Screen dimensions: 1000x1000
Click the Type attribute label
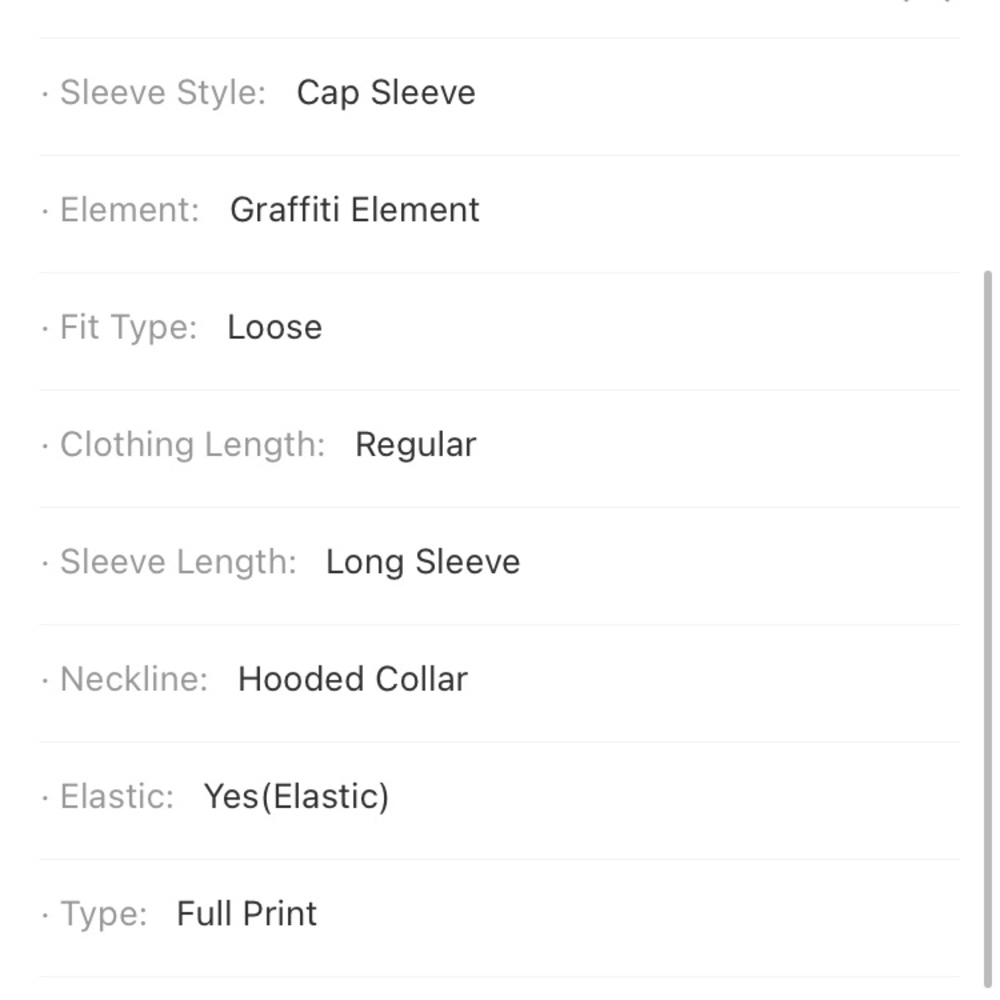coord(103,915)
